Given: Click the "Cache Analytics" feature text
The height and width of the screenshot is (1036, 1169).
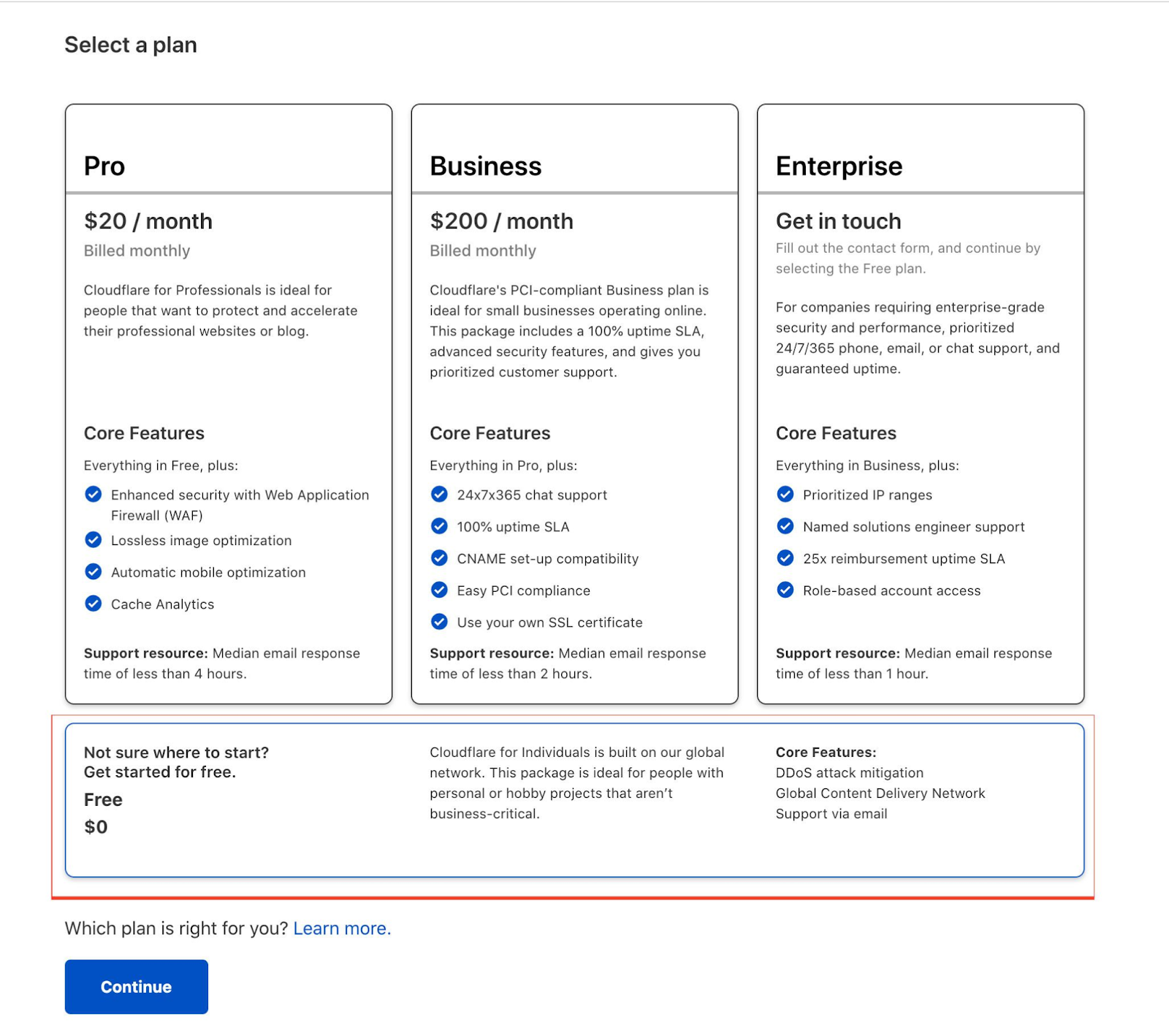Looking at the screenshot, I should [x=162, y=604].
